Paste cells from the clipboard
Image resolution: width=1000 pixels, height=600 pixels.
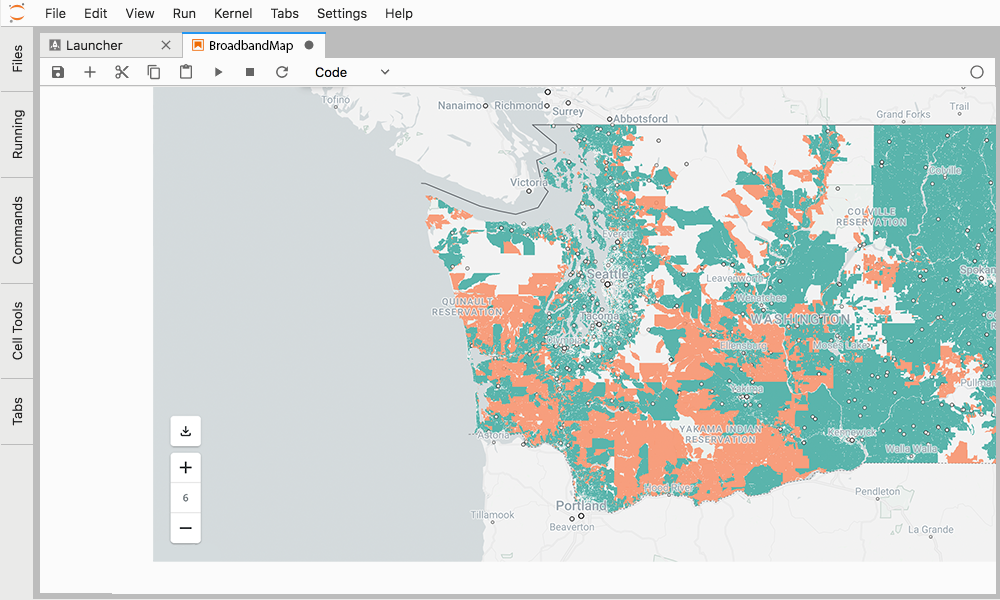(186, 72)
